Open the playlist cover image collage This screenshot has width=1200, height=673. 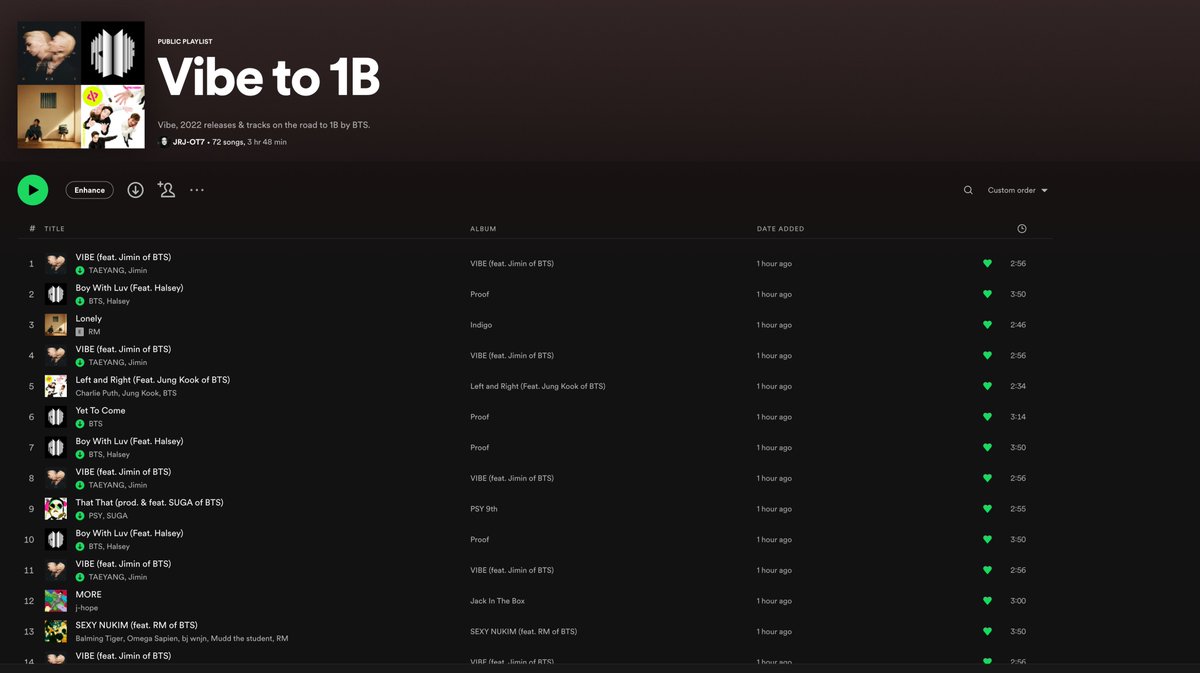[81, 85]
